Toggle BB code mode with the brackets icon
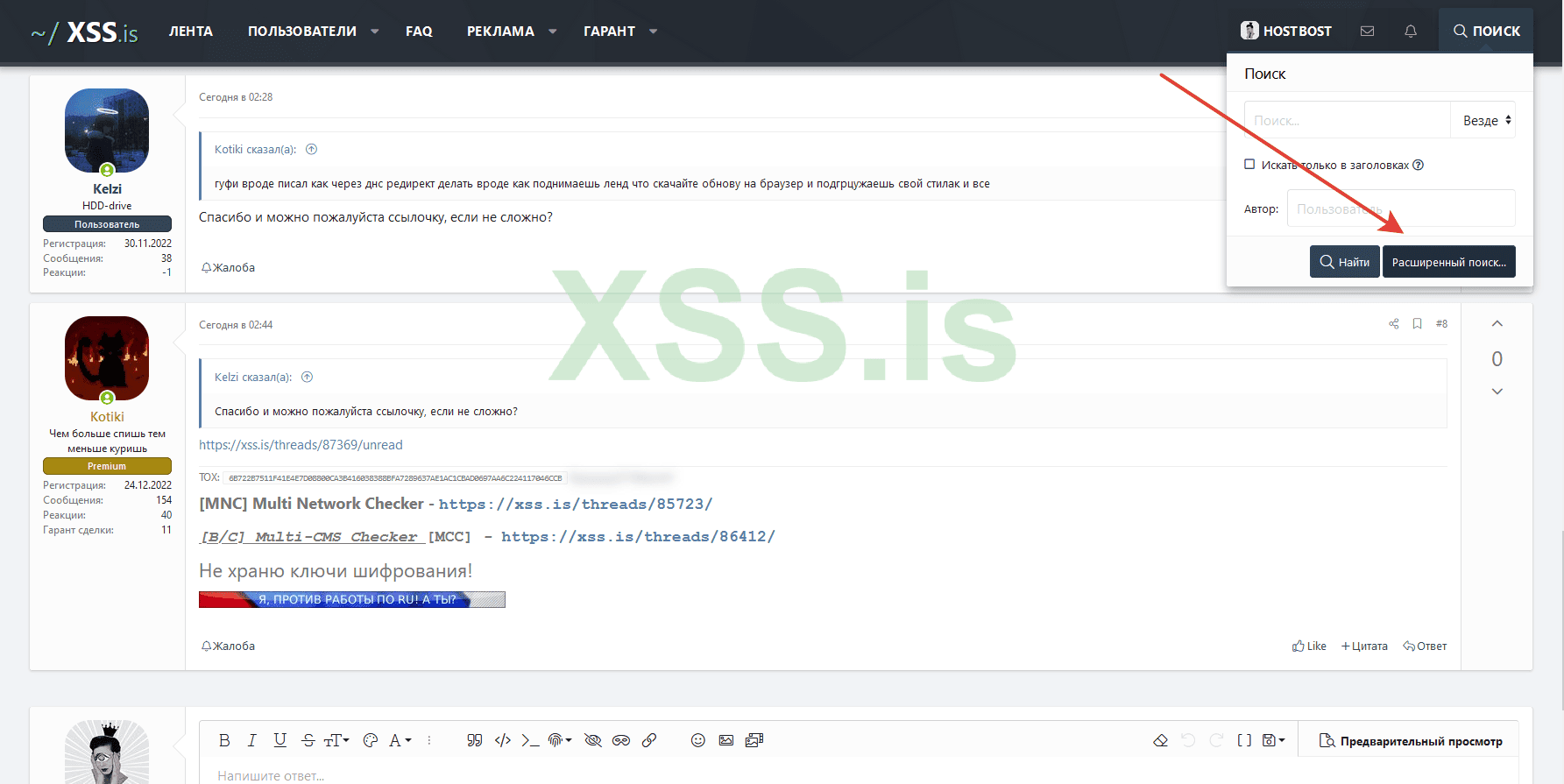The image size is (1564, 784). point(1244,740)
